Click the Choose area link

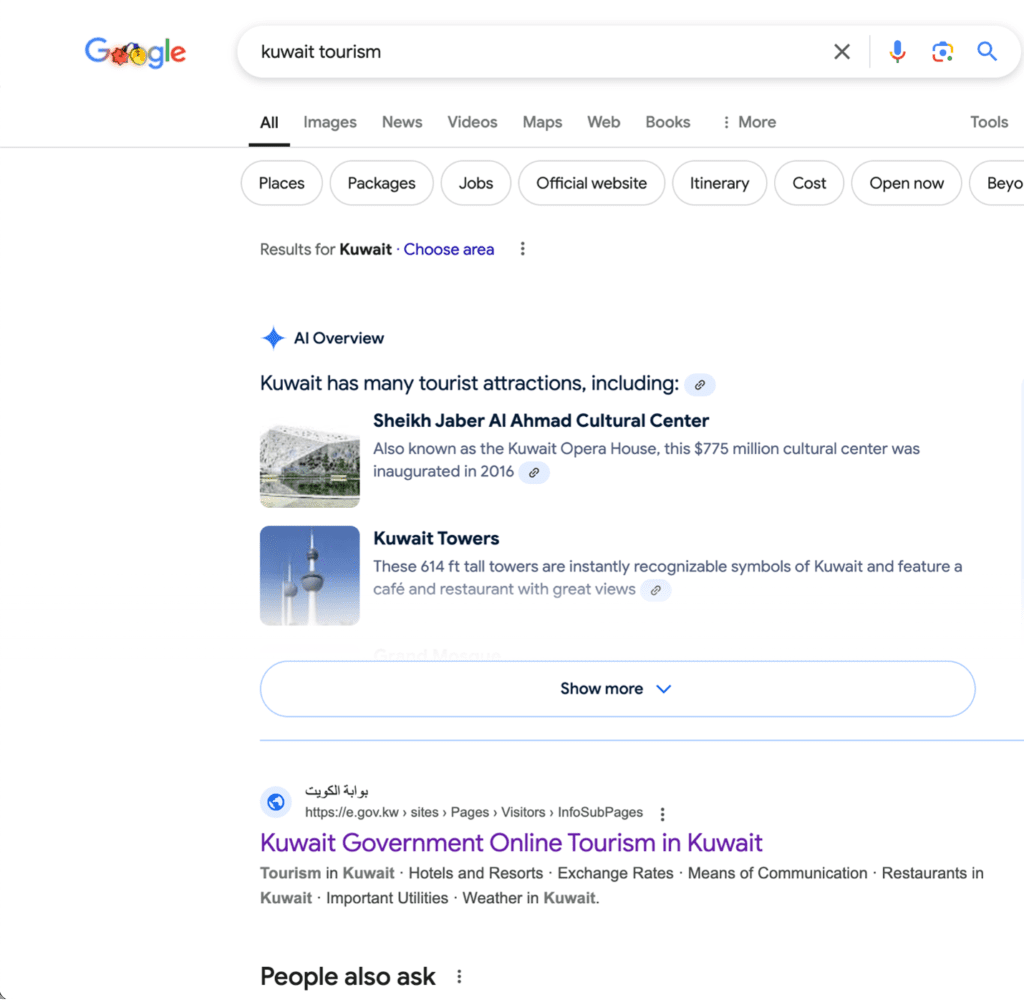point(449,250)
